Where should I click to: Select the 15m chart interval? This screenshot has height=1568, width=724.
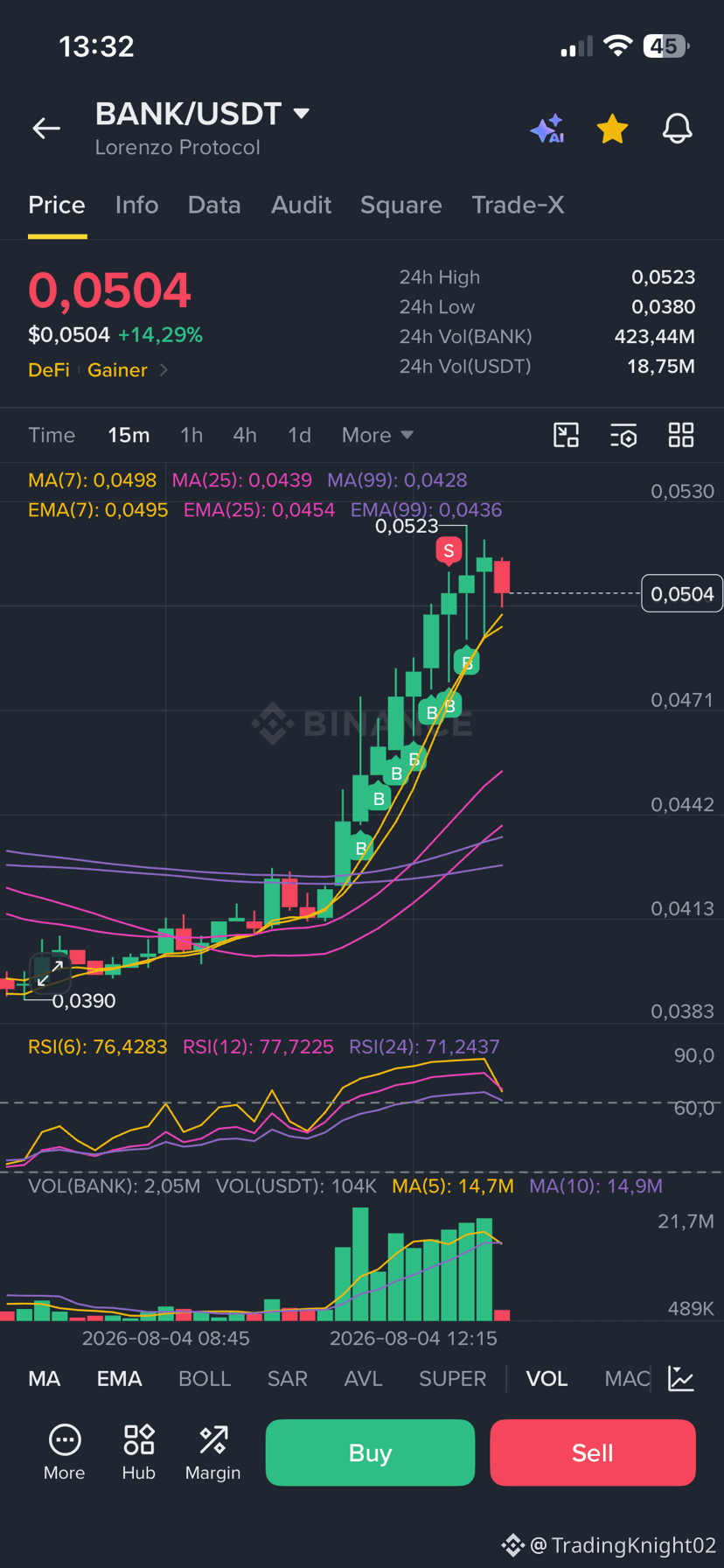(129, 435)
